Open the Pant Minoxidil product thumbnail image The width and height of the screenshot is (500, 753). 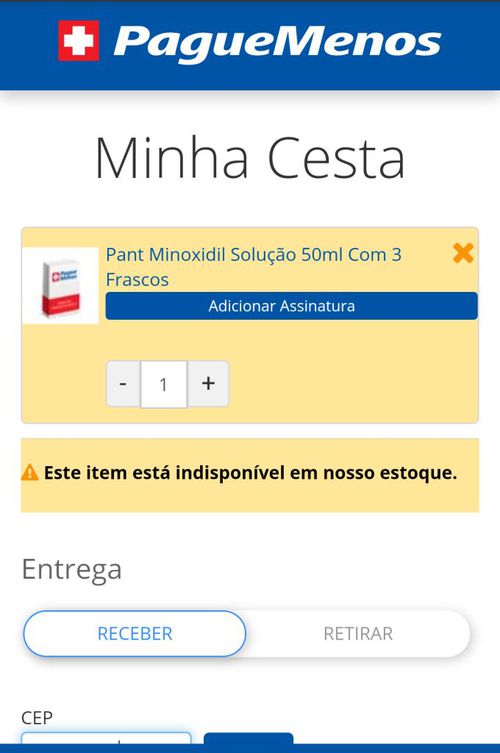point(61,286)
